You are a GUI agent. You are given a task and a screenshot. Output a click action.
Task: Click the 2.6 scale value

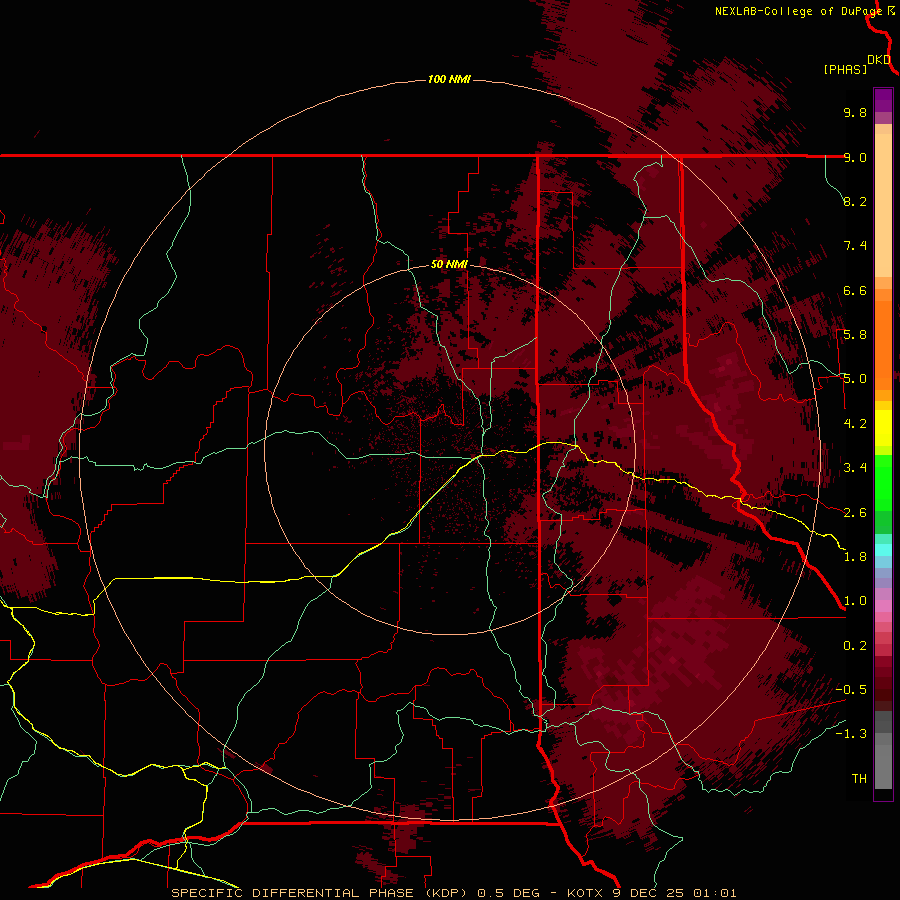855,513
